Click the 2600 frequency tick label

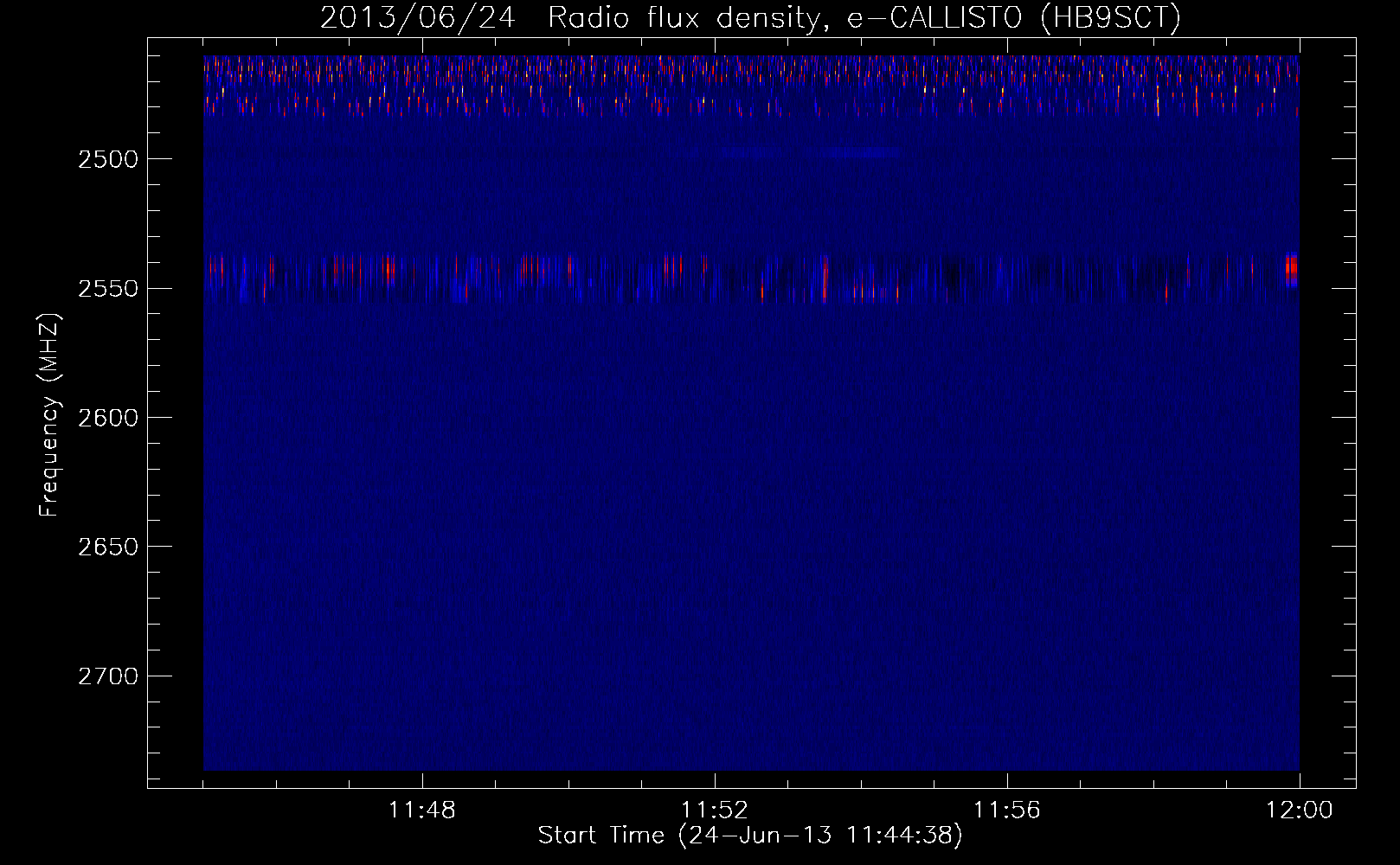pos(108,418)
